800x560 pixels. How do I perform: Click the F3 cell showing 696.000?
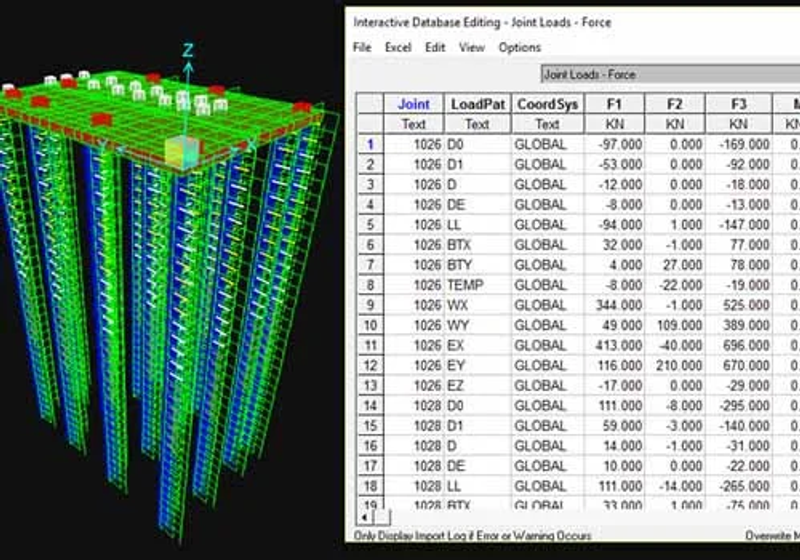(738, 345)
